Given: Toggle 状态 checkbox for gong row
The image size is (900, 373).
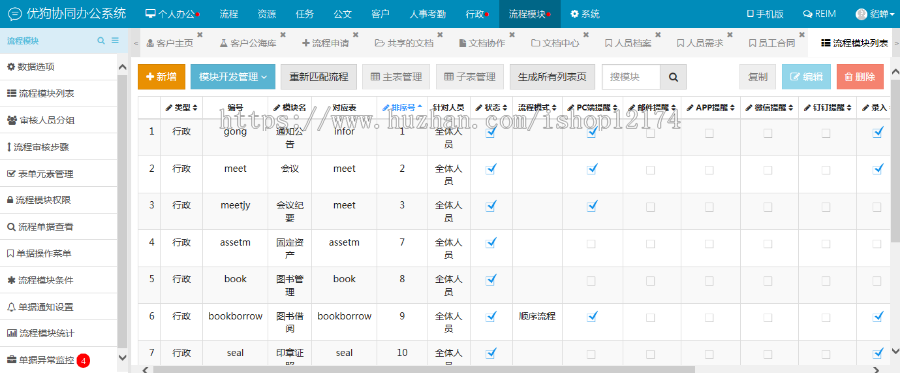Looking at the screenshot, I should [x=491, y=133].
